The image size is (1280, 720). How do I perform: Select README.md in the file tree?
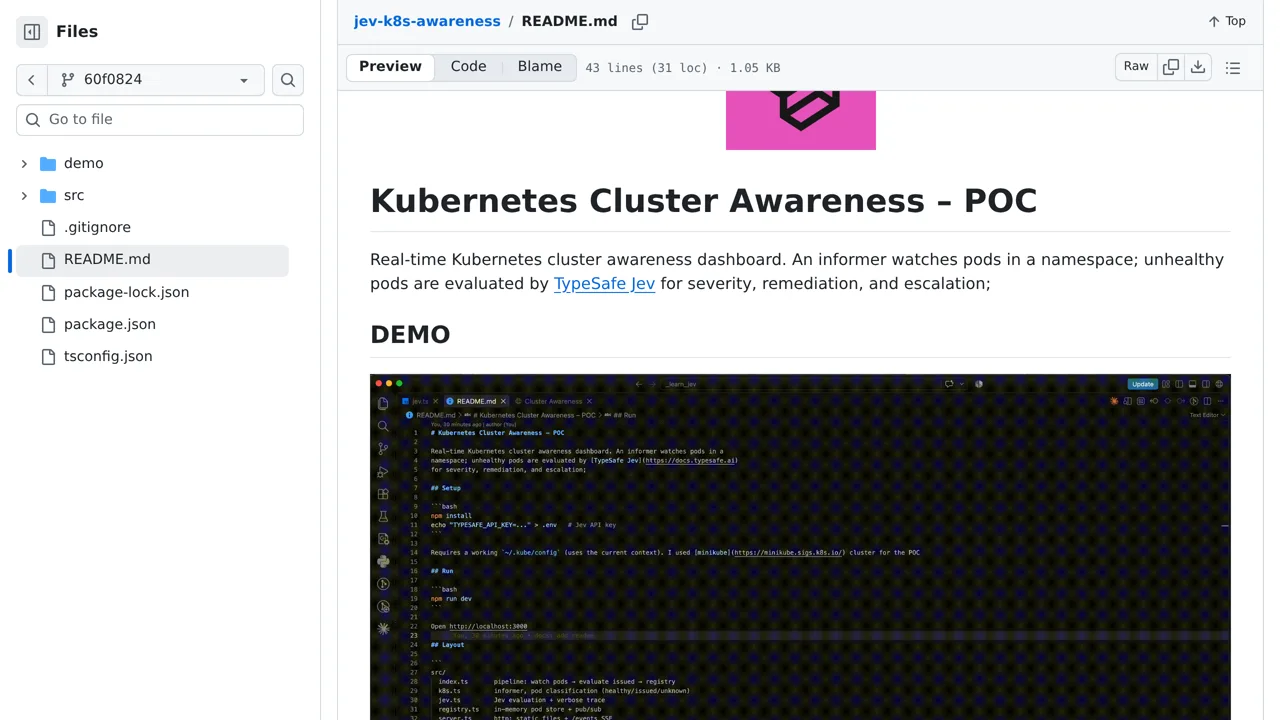click(x=152, y=260)
